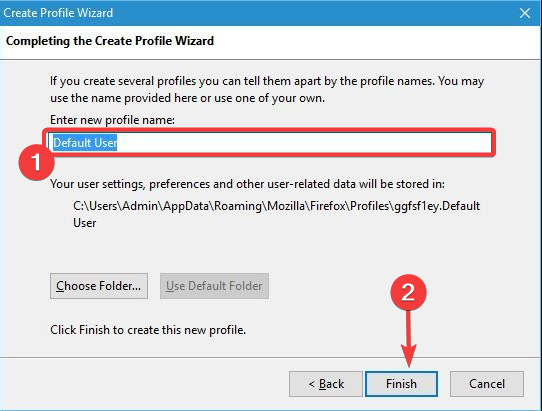Click the Completing the Create Profile Wizard heading
542x411 pixels.
tap(110, 41)
